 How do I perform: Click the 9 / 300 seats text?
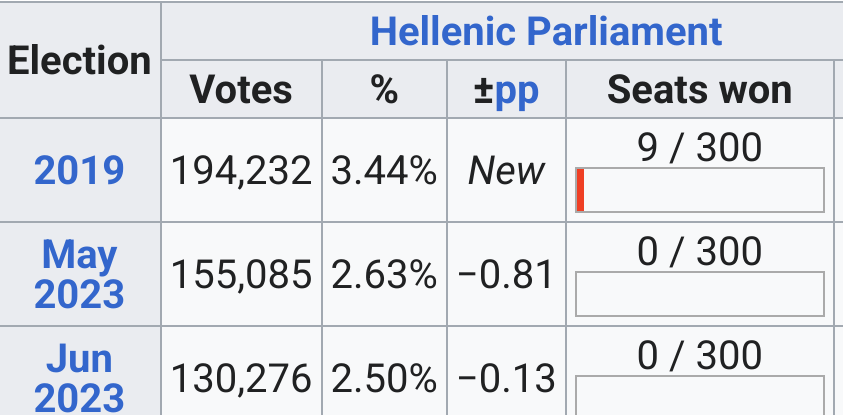point(699,147)
